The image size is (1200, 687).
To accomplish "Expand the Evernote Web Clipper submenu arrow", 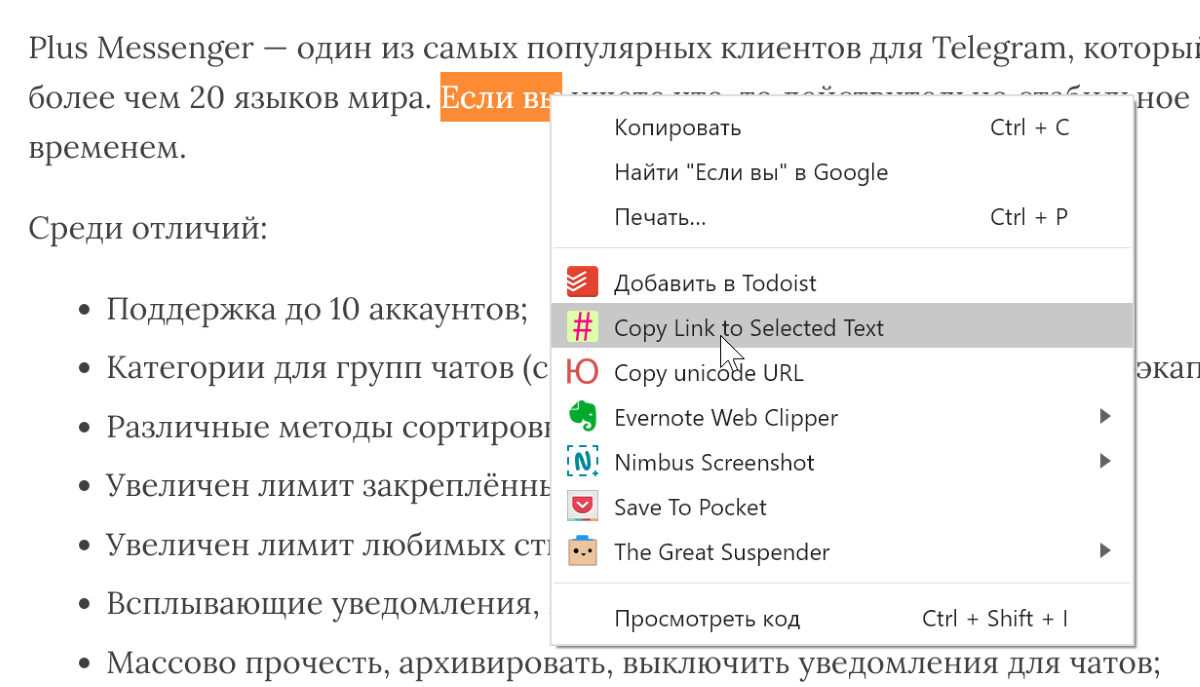I will coord(1105,416).
